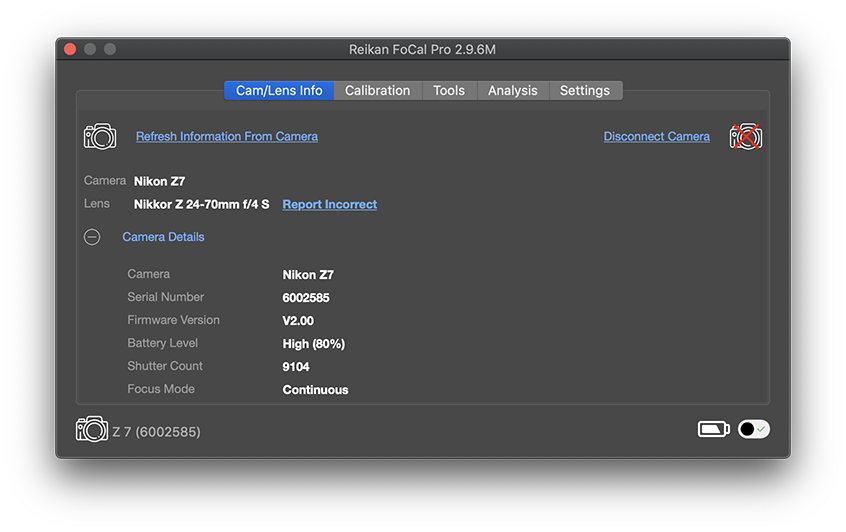The width and height of the screenshot is (846, 532).
Task: Click the Camera Details heading
Action: (163, 237)
